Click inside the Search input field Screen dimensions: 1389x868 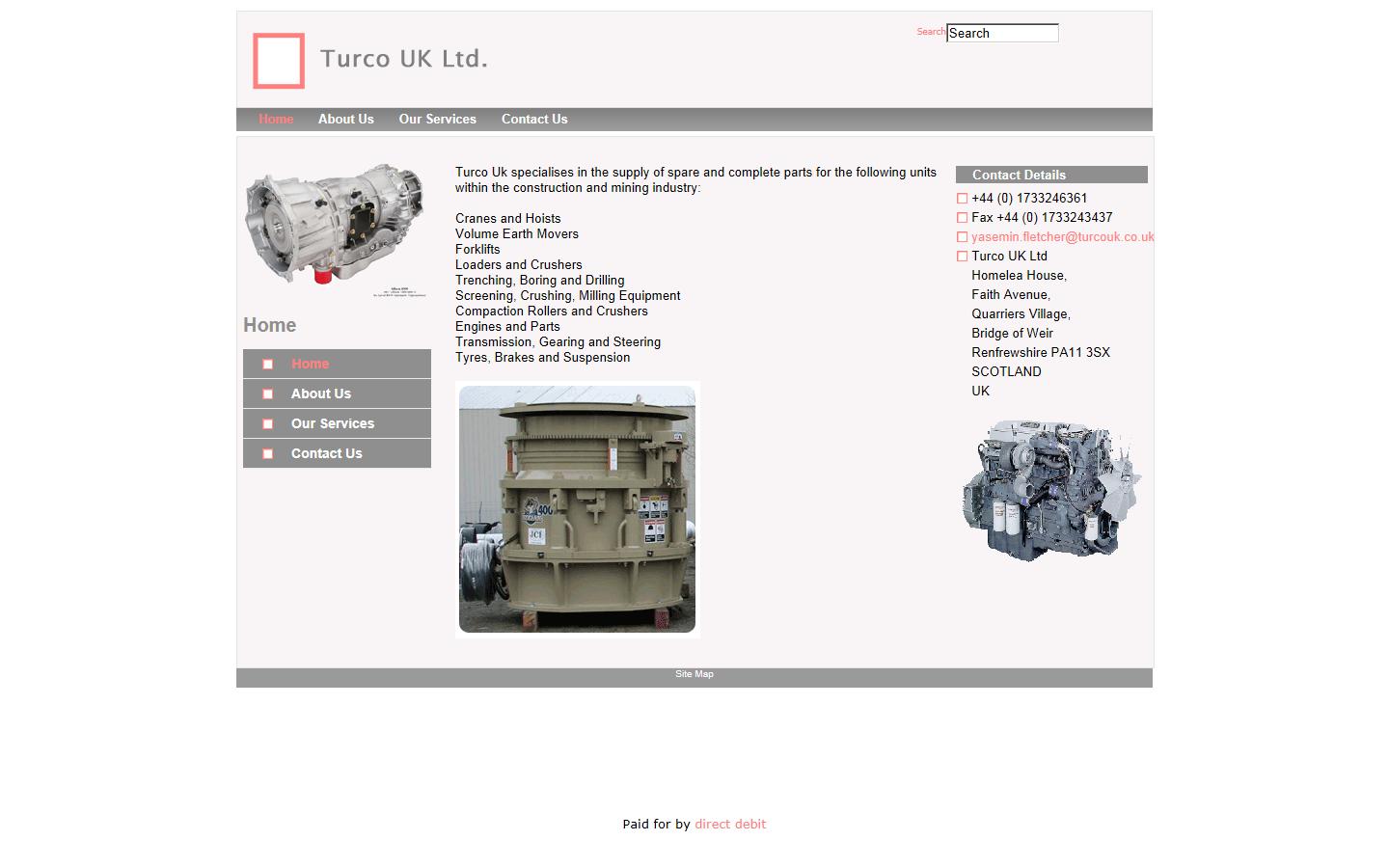pos(1001,32)
